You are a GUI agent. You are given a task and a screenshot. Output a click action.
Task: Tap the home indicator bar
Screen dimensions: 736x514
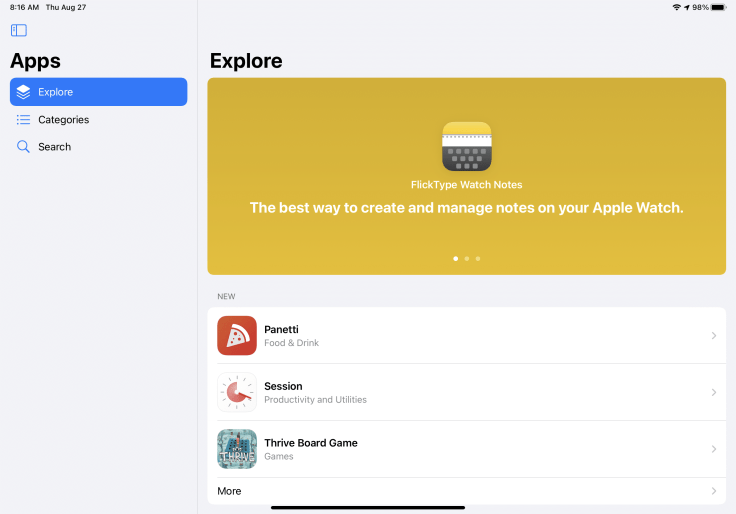click(x=368, y=507)
